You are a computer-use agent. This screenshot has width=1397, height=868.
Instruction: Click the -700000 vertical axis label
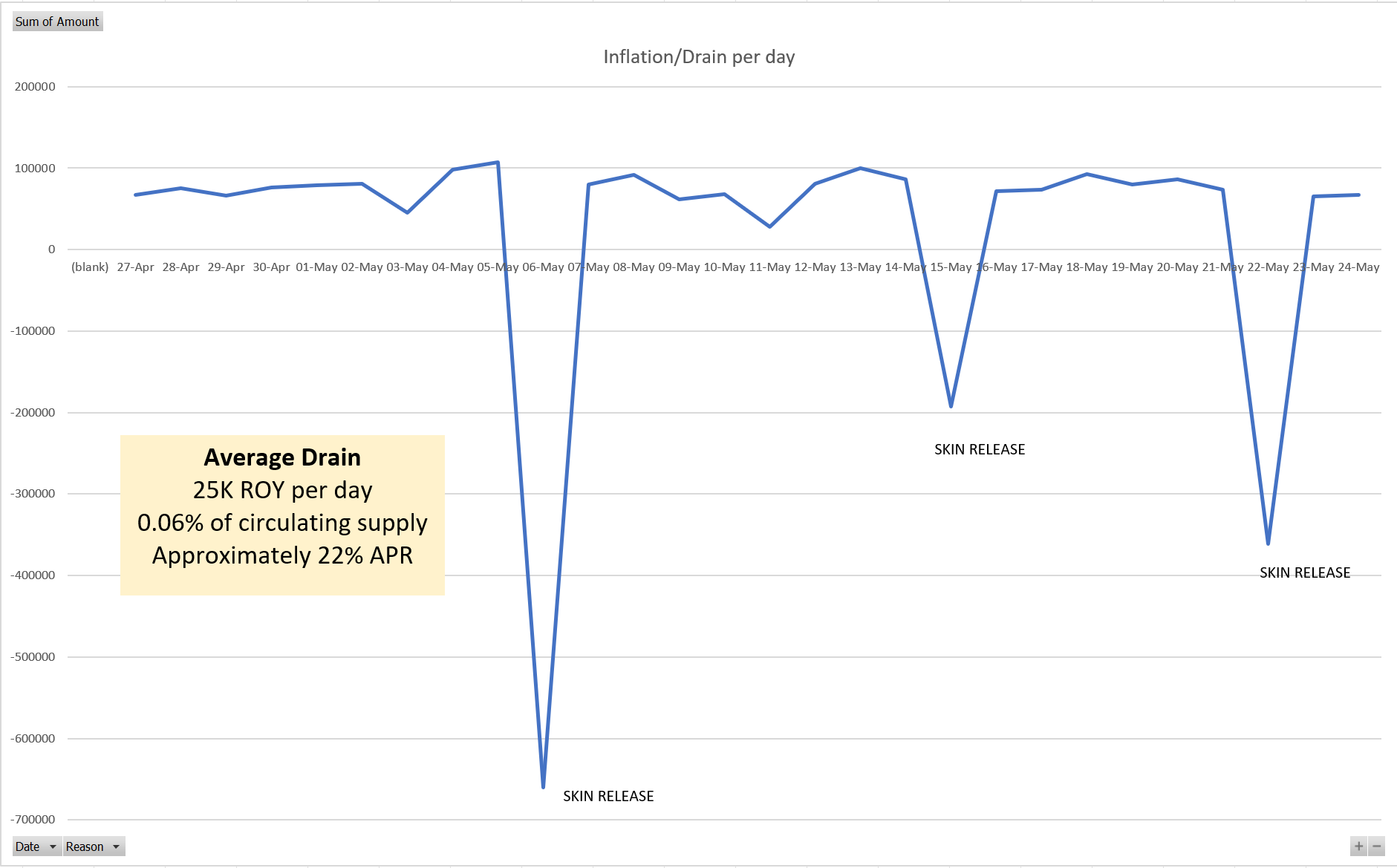point(33,820)
